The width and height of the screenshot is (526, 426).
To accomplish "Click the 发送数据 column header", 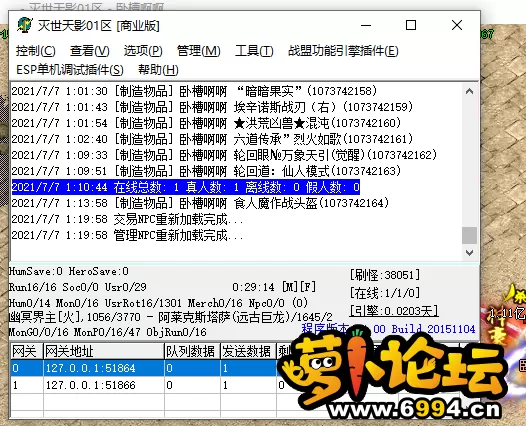I will pyautogui.click(x=248, y=351).
